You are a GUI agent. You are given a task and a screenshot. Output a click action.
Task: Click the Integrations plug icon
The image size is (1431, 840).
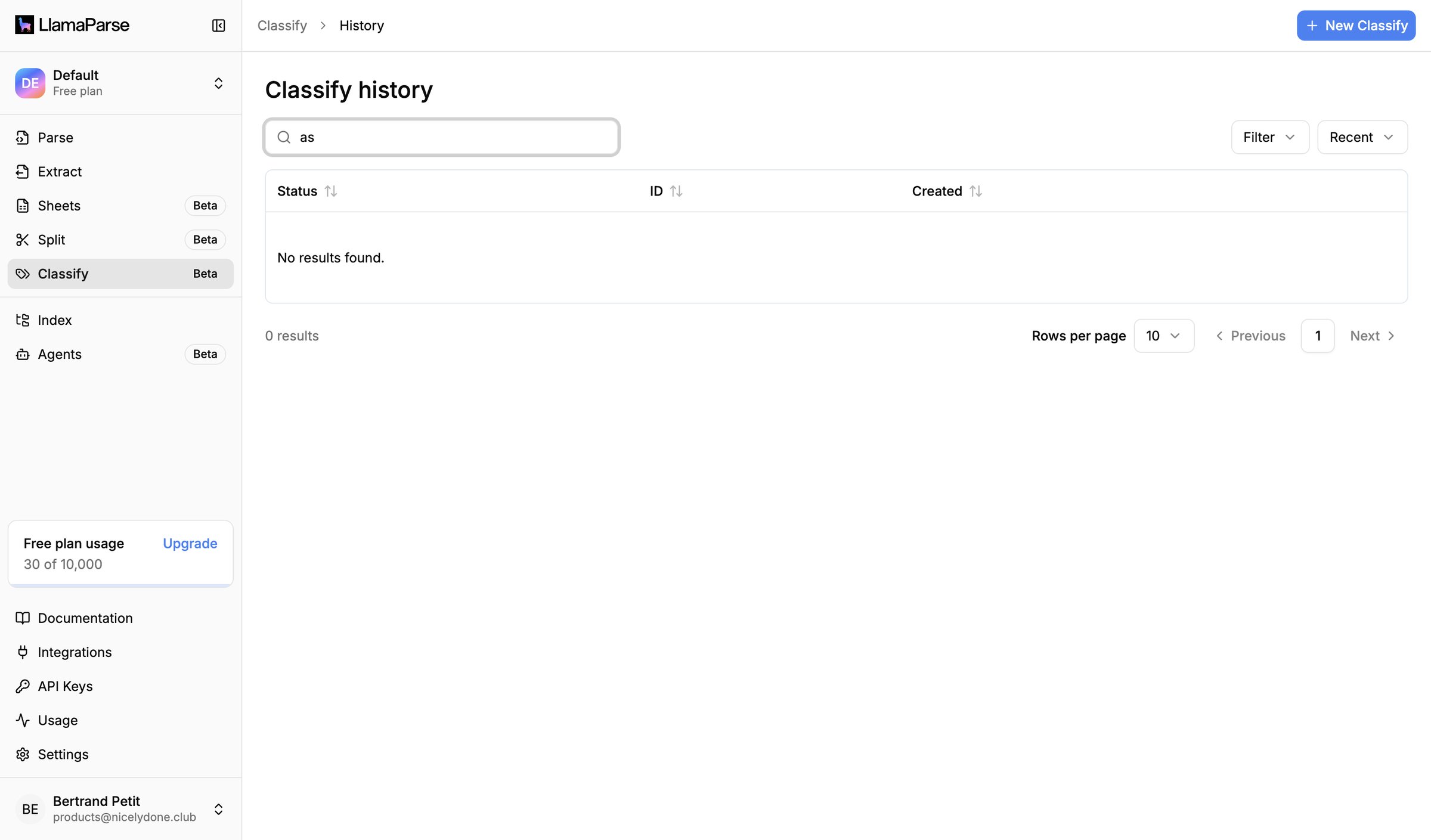[23, 652]
